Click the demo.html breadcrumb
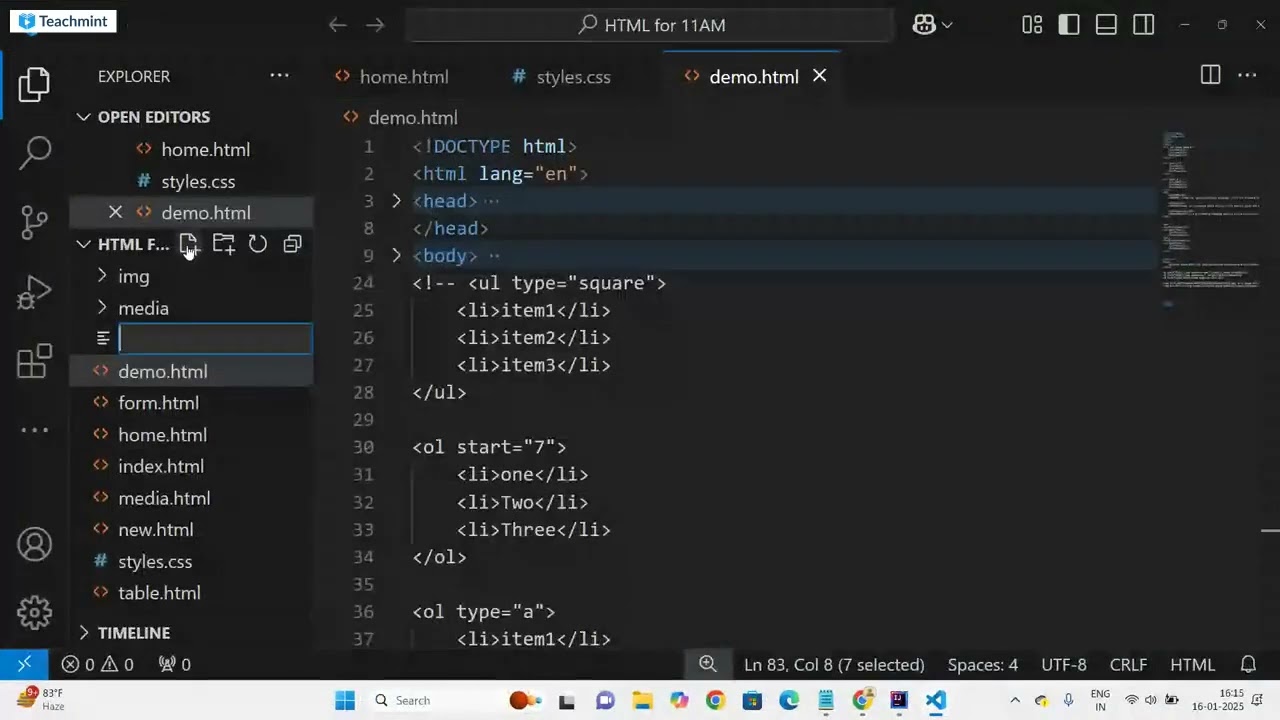 click(412, 118)
